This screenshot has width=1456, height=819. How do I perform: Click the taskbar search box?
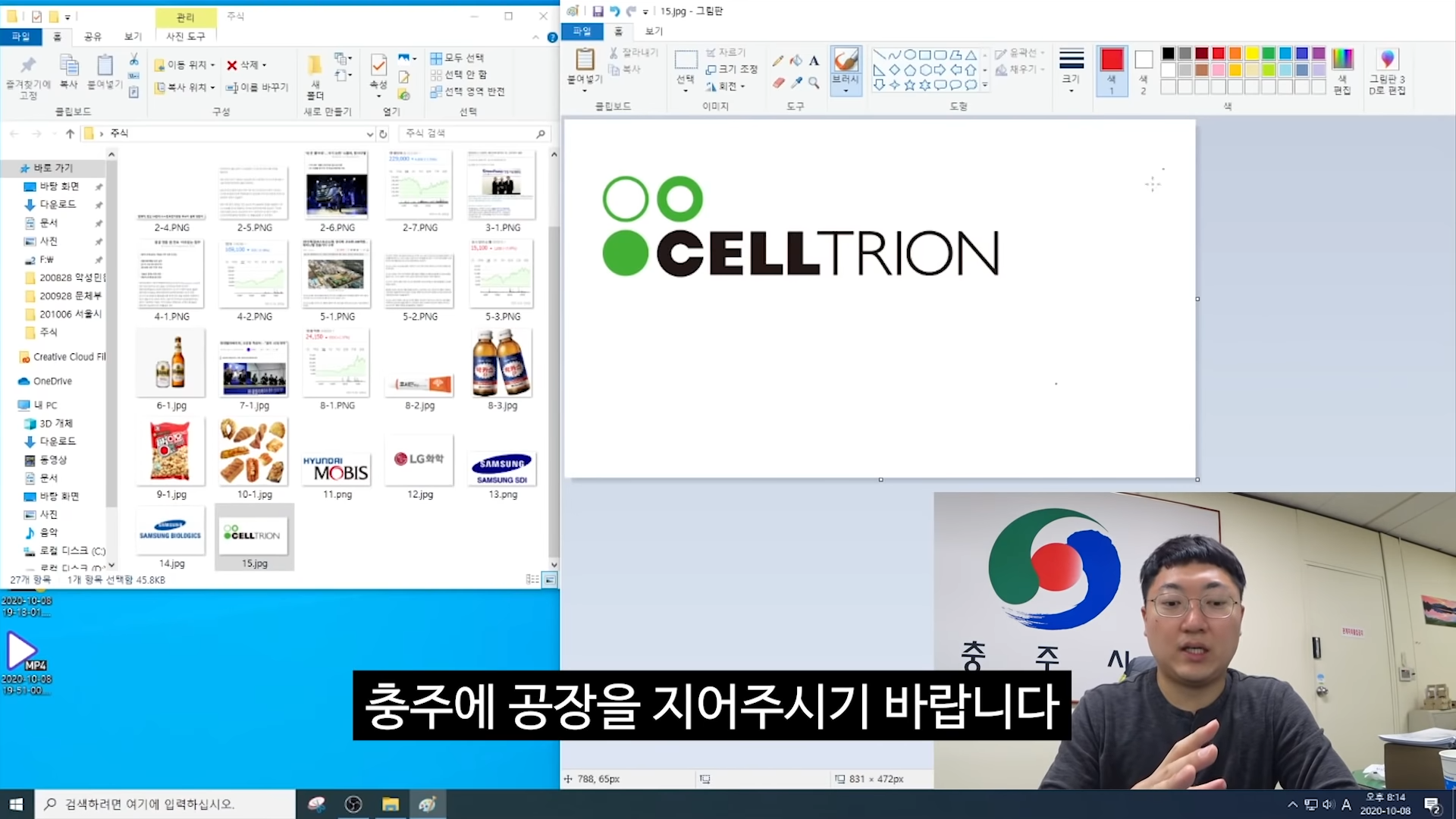click(x=165, y=804)
